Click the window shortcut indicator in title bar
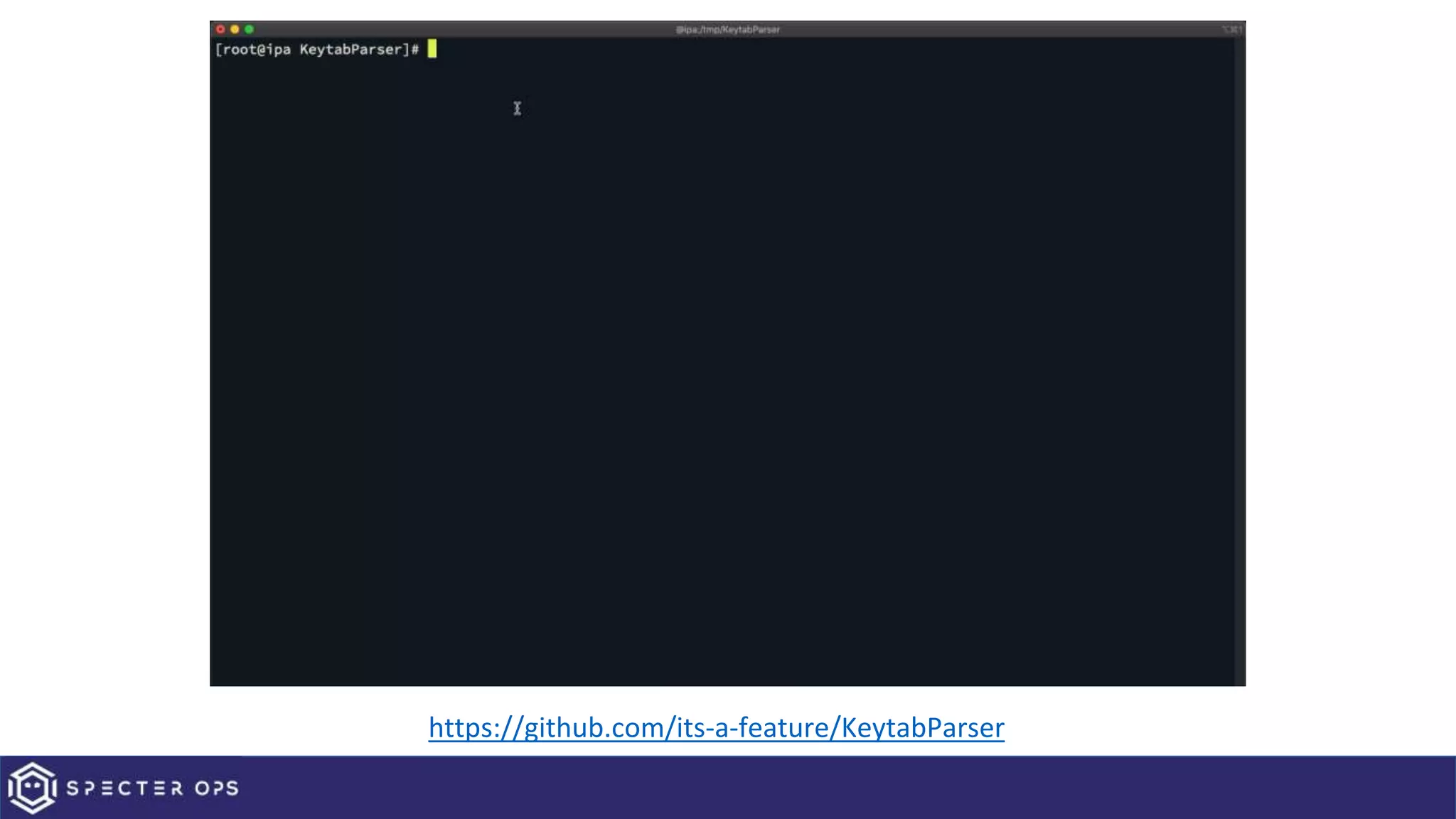This screenshot has width=1456, height=819. [1232, 29]
